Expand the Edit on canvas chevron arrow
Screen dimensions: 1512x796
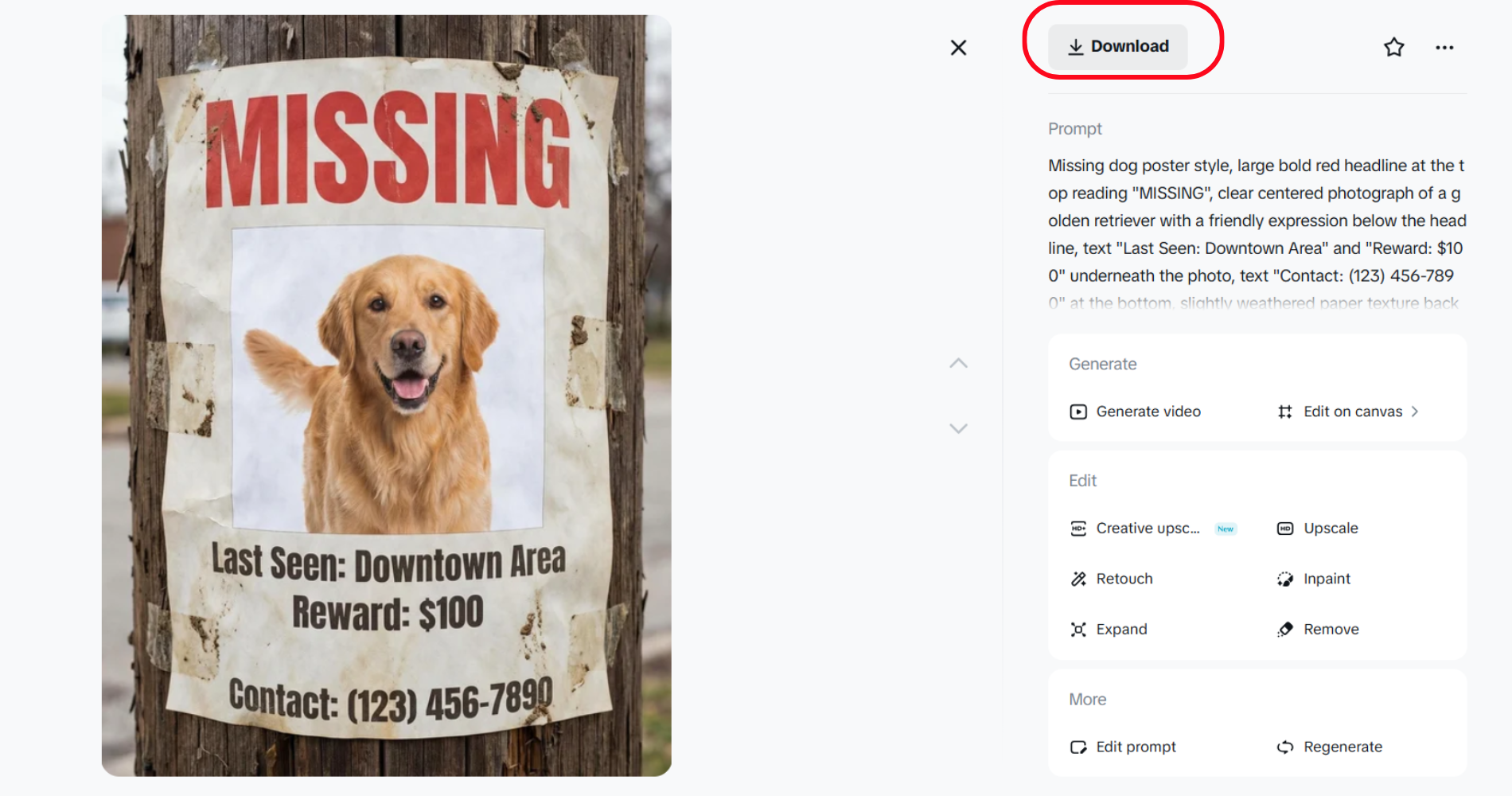pyautogui.click(x=1415, y=412)
